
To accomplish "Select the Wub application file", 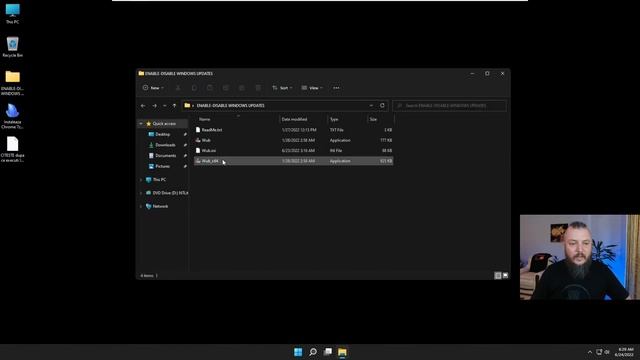I will click(293, 140).
